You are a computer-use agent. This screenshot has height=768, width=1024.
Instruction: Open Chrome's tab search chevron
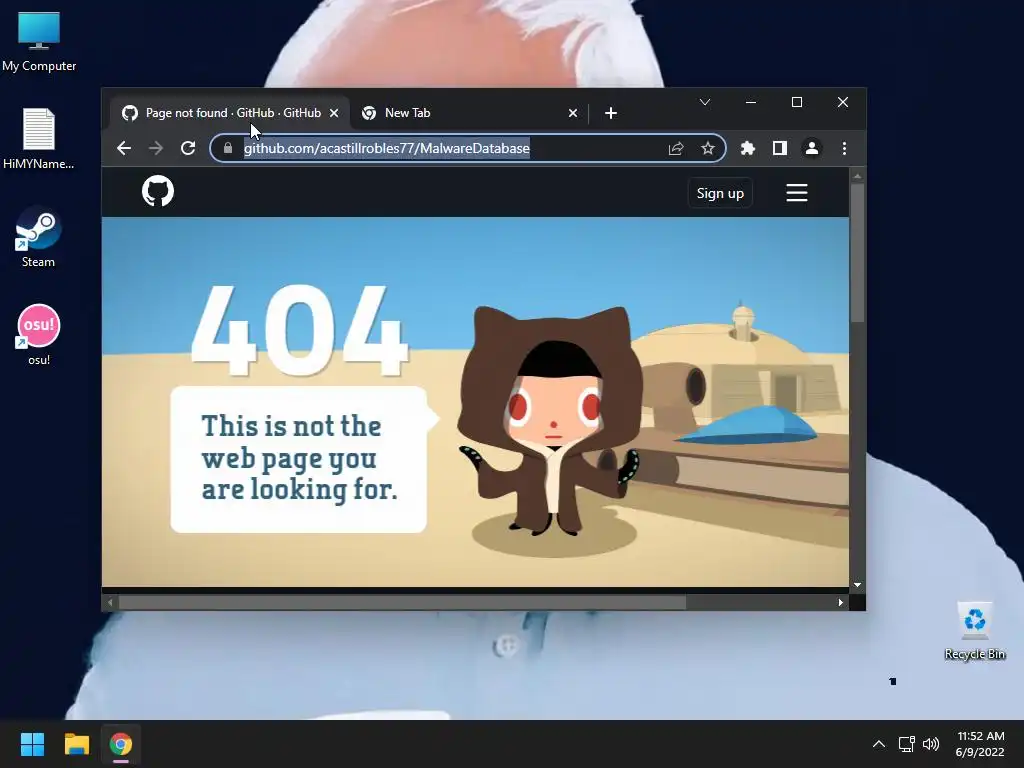coord(705,103)
